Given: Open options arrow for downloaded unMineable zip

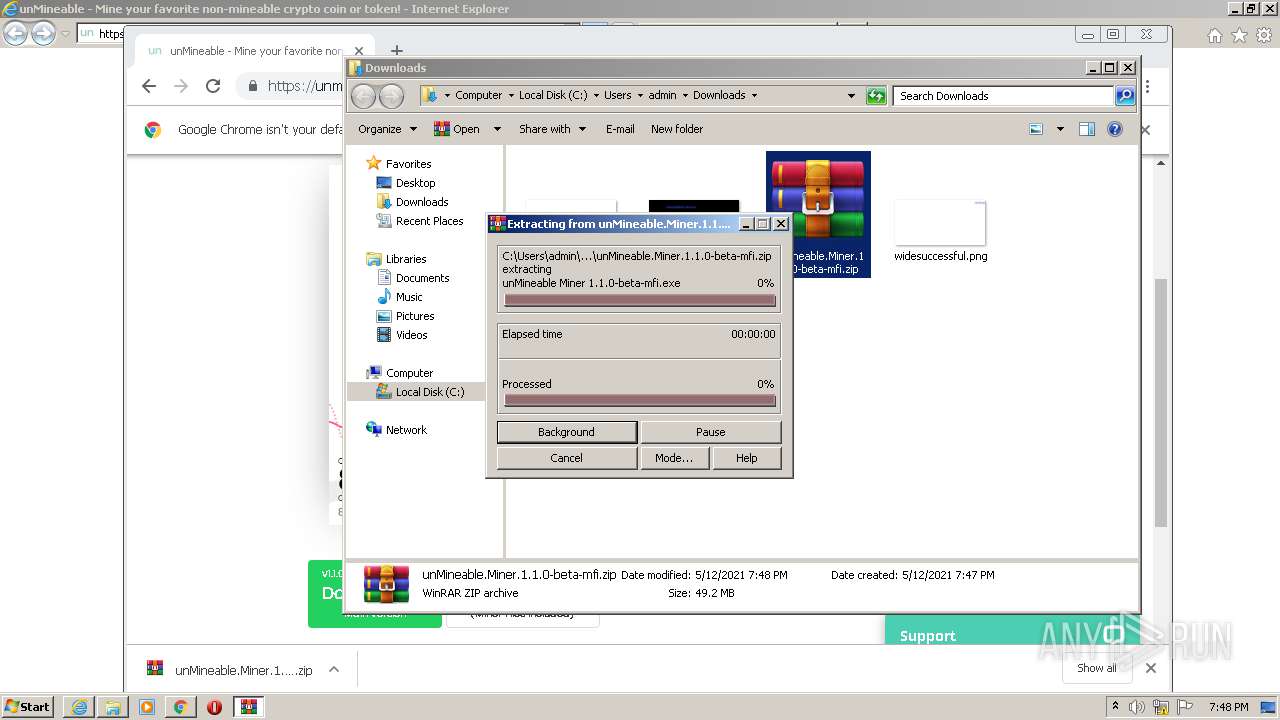Looking at the screenshot, I should pos(334,670).
